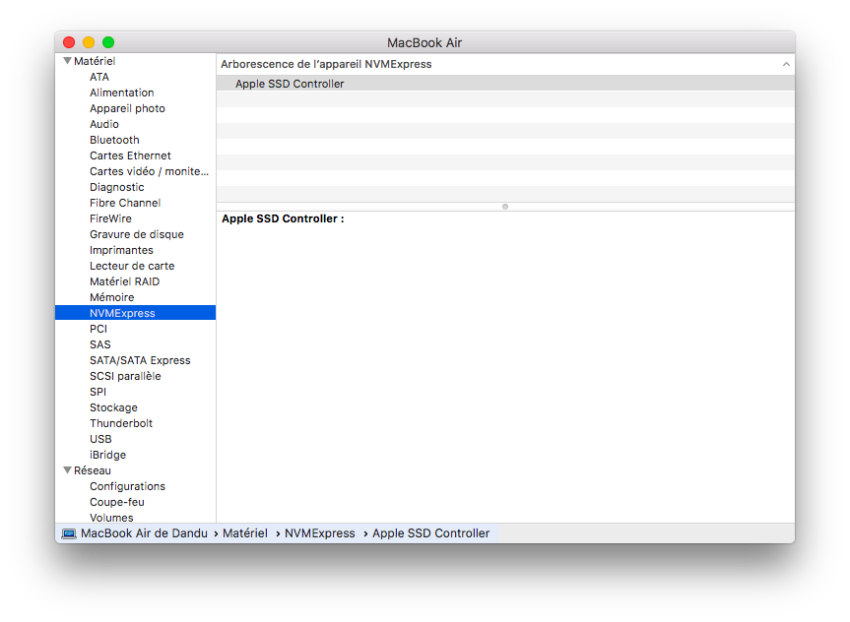Select Matériel RAID category
Screen dimensions: 850x622
tap(125, 281)
